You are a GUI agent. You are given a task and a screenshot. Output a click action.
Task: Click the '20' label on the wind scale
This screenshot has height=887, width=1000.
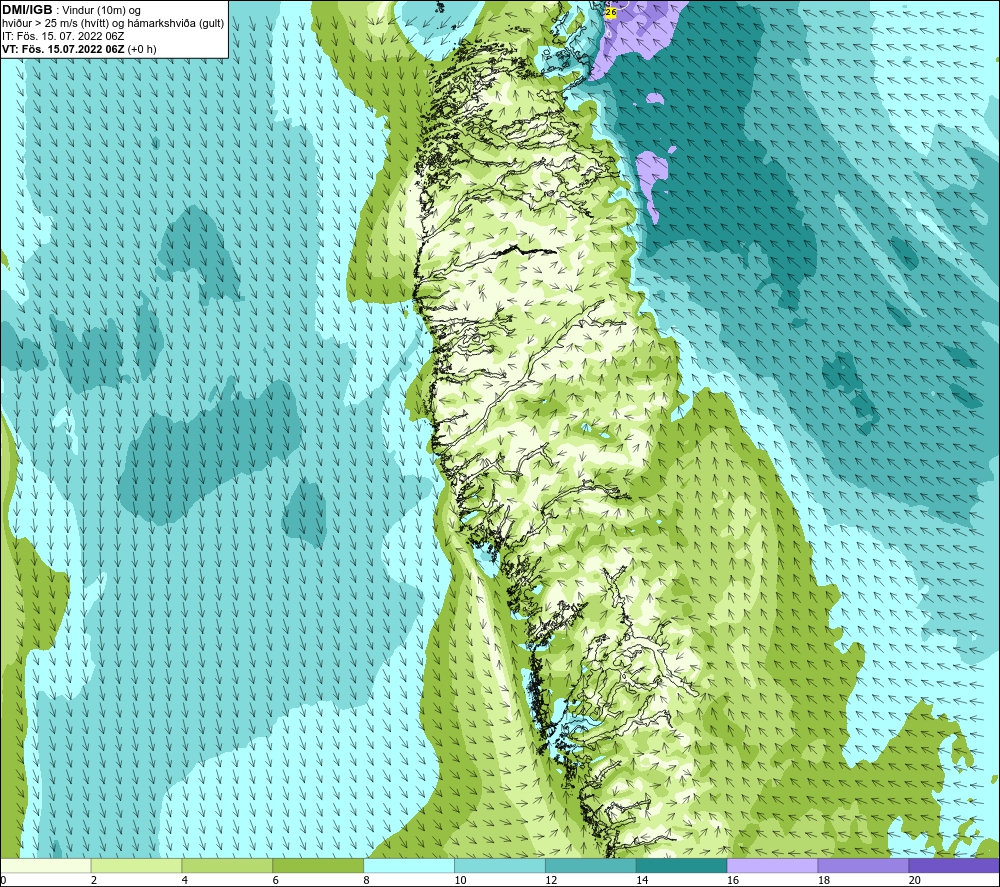click(915, 880)
